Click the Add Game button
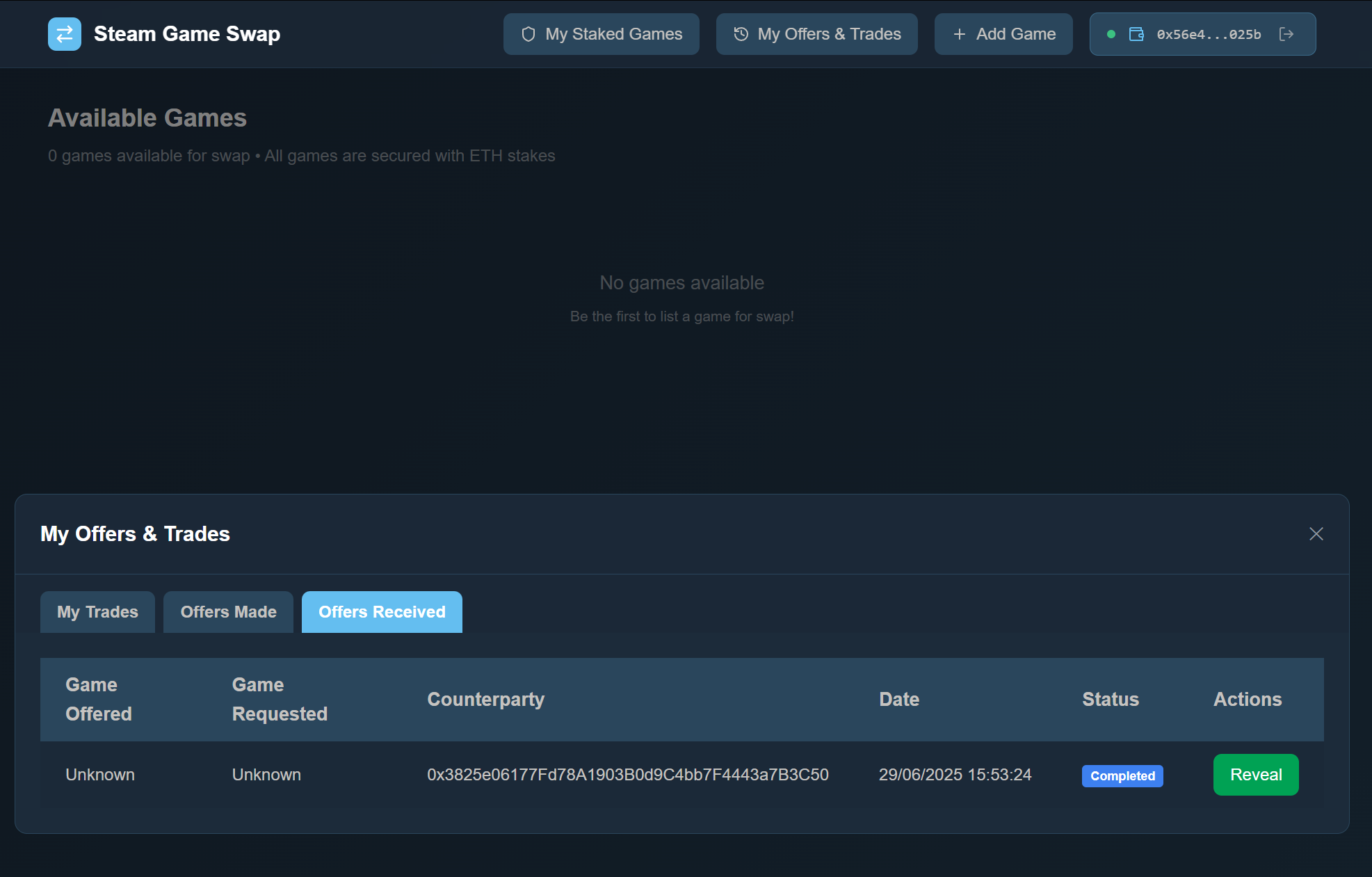The height and width of the screenshot is (877, 1372). [1003, 34]
